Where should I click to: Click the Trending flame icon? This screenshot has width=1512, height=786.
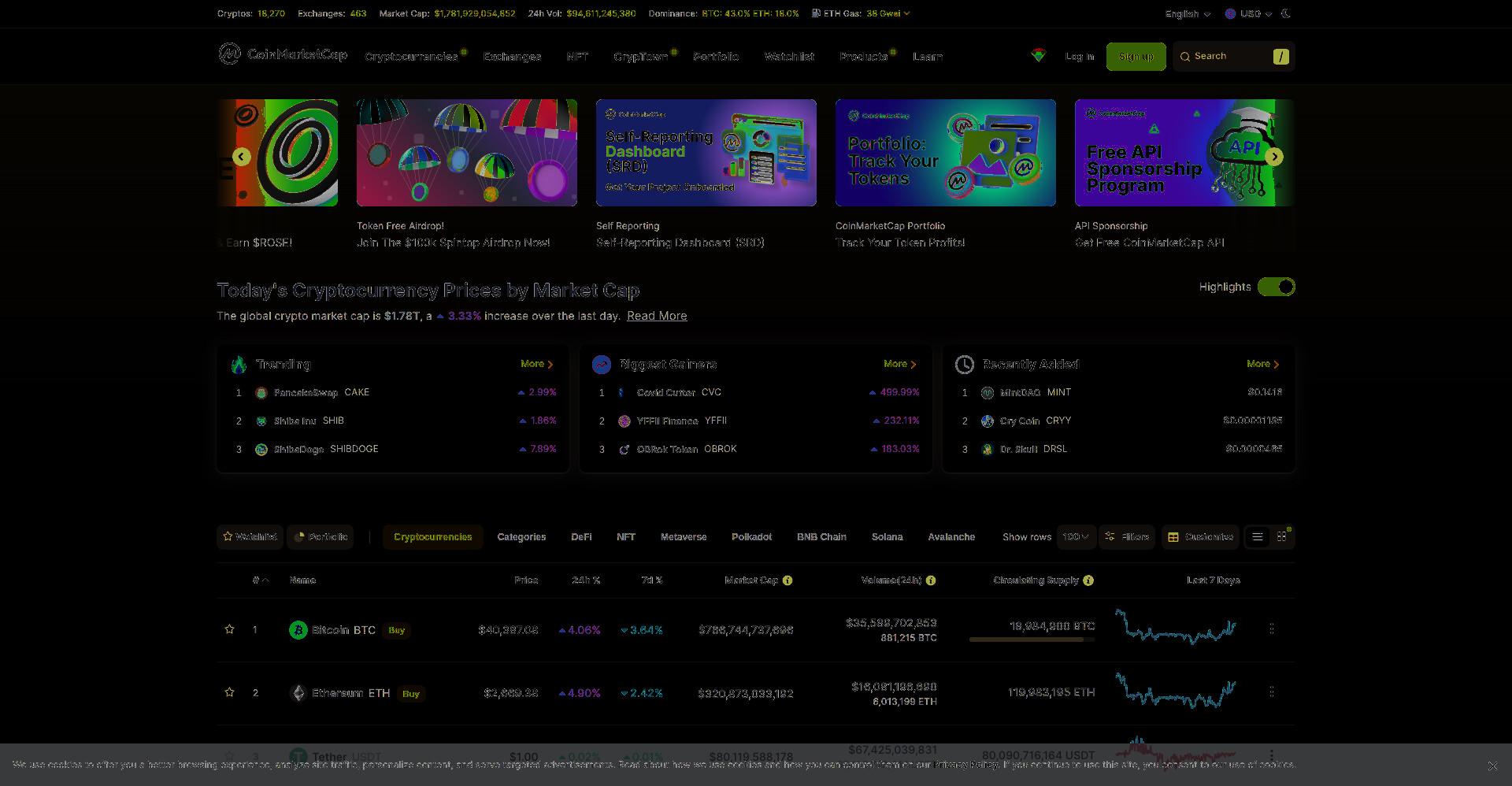click(x=239, y=365)
